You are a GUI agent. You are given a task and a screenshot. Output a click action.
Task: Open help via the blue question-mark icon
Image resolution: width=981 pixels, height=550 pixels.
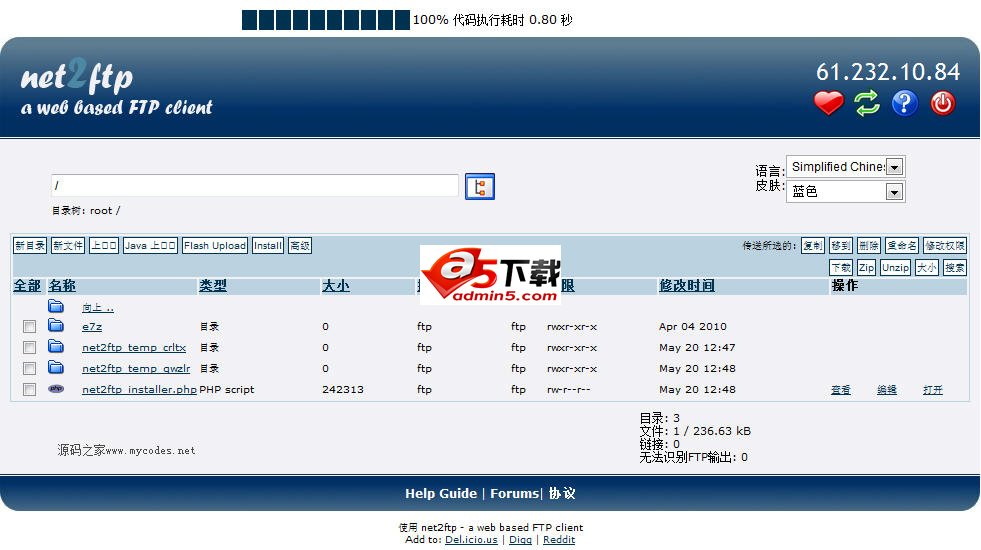click(x=905, y=103)
